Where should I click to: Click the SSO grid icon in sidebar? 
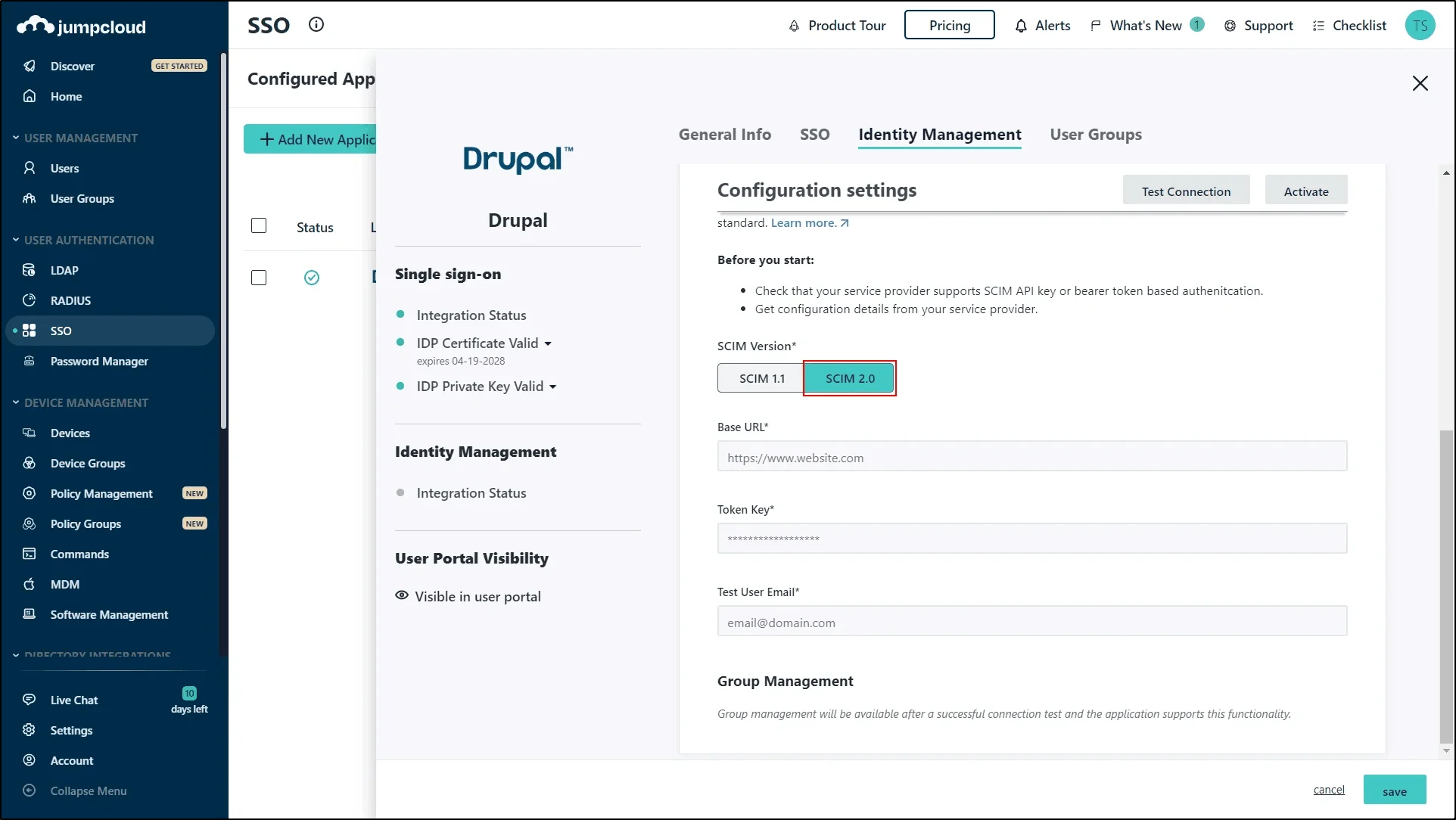point(30,331)
